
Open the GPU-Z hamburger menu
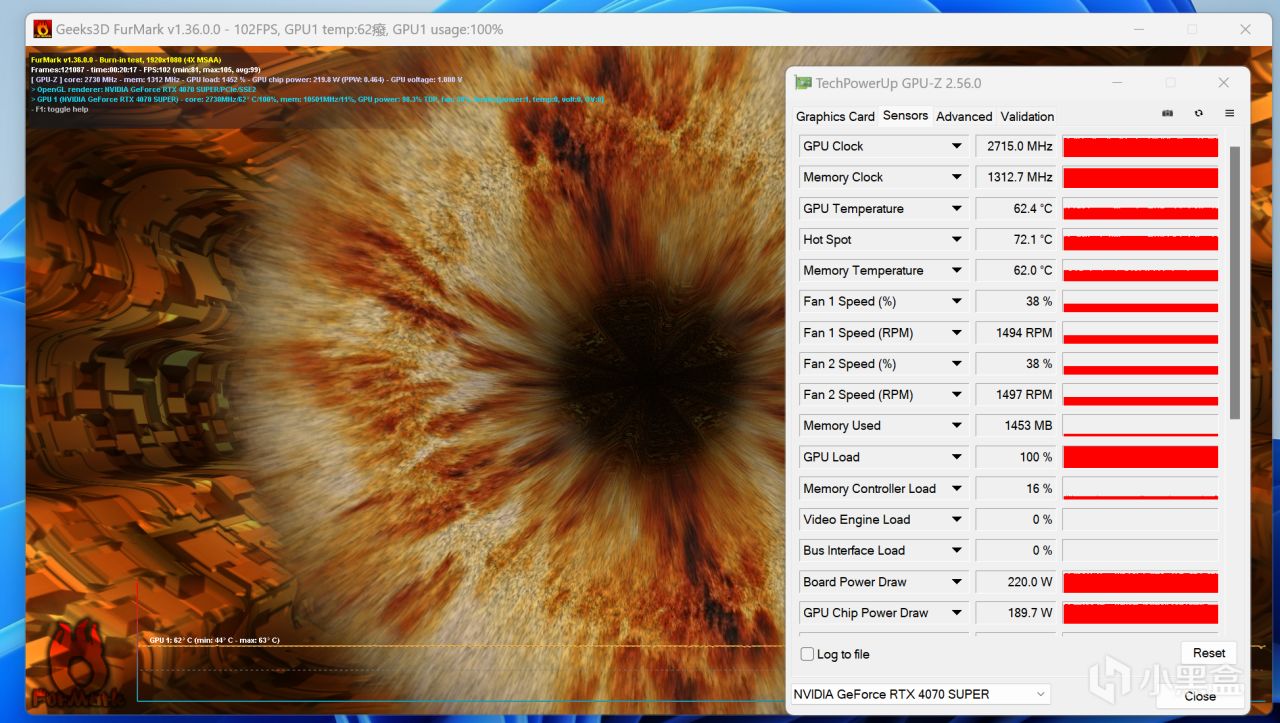click(1229, 114)
